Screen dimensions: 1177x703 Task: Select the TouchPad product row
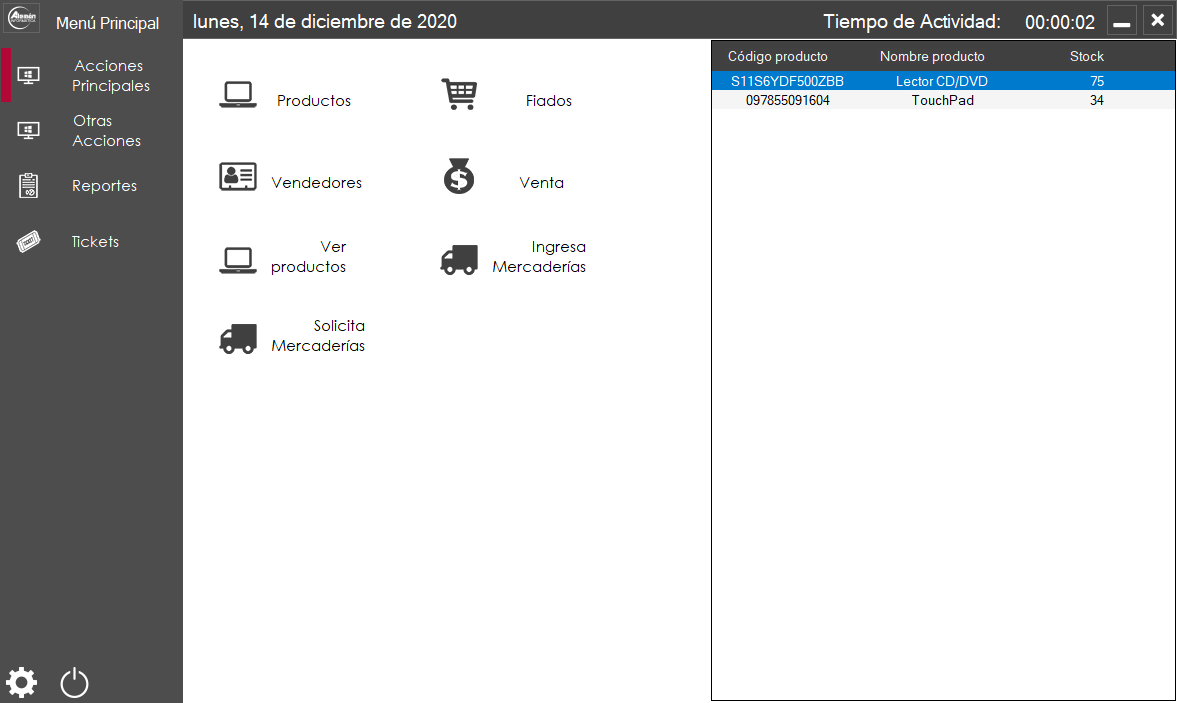click(942, 100)
